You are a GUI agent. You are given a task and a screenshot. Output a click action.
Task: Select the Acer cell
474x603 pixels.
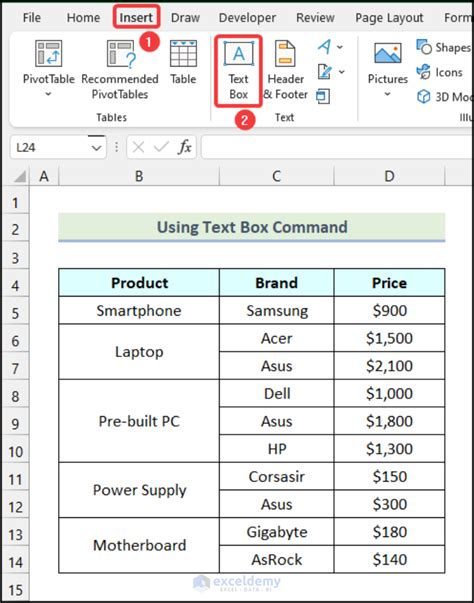coord(277,338)
